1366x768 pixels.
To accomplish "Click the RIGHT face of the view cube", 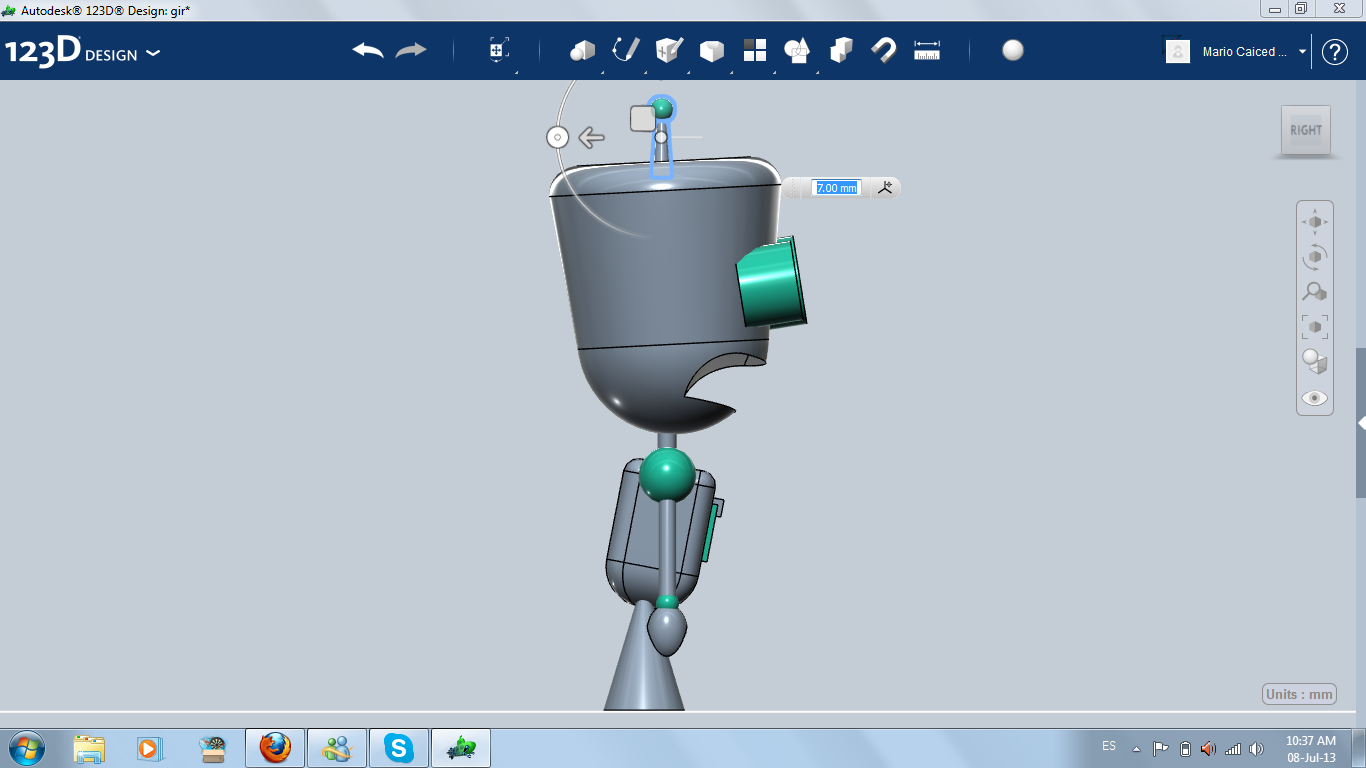I will point(1306,130).
